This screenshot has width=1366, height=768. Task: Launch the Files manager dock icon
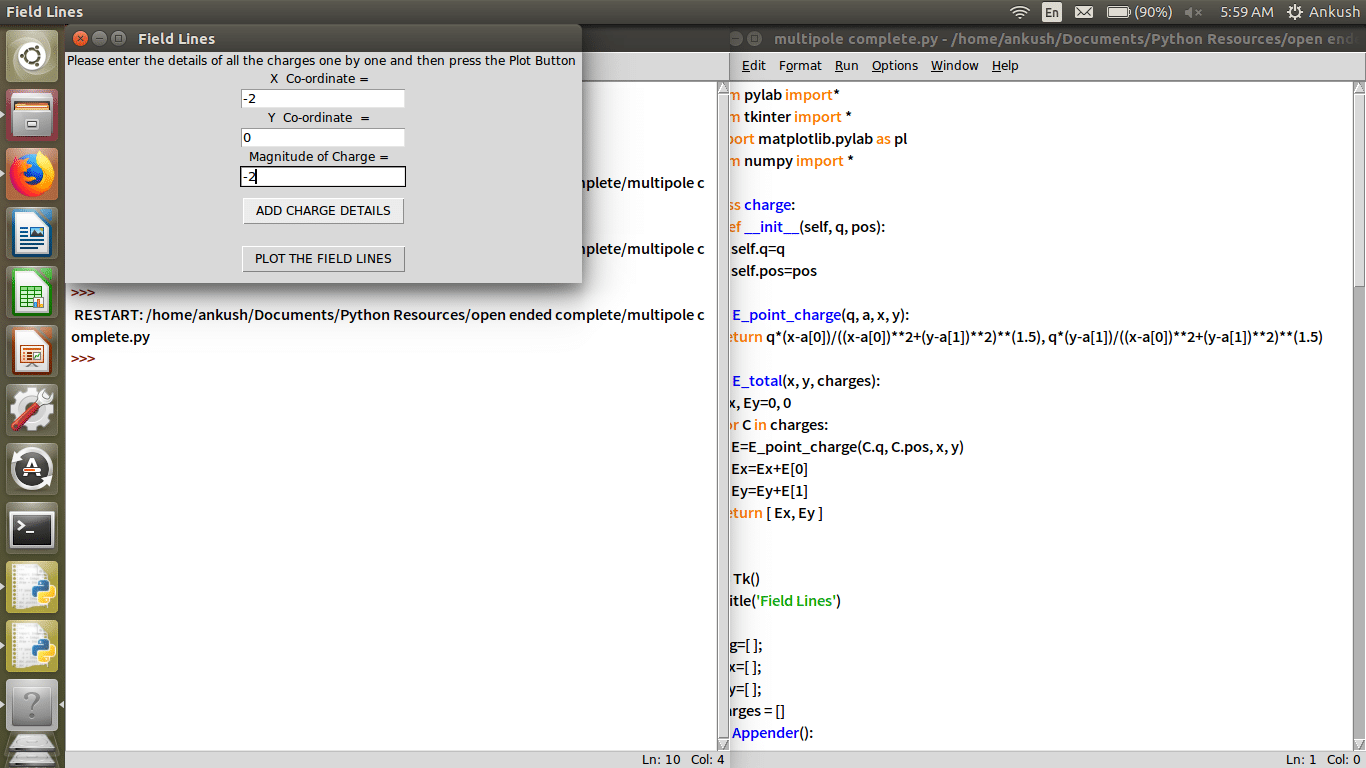33,116
